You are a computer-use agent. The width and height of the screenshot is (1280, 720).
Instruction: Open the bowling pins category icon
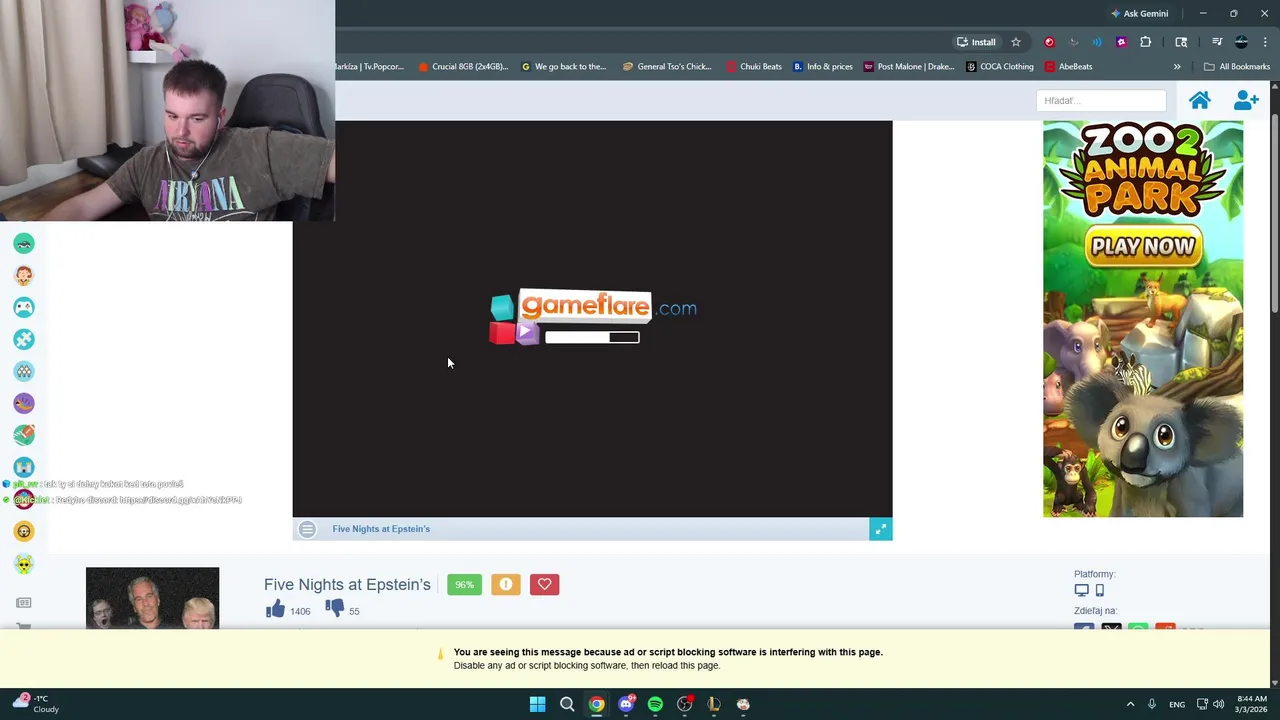24,372
